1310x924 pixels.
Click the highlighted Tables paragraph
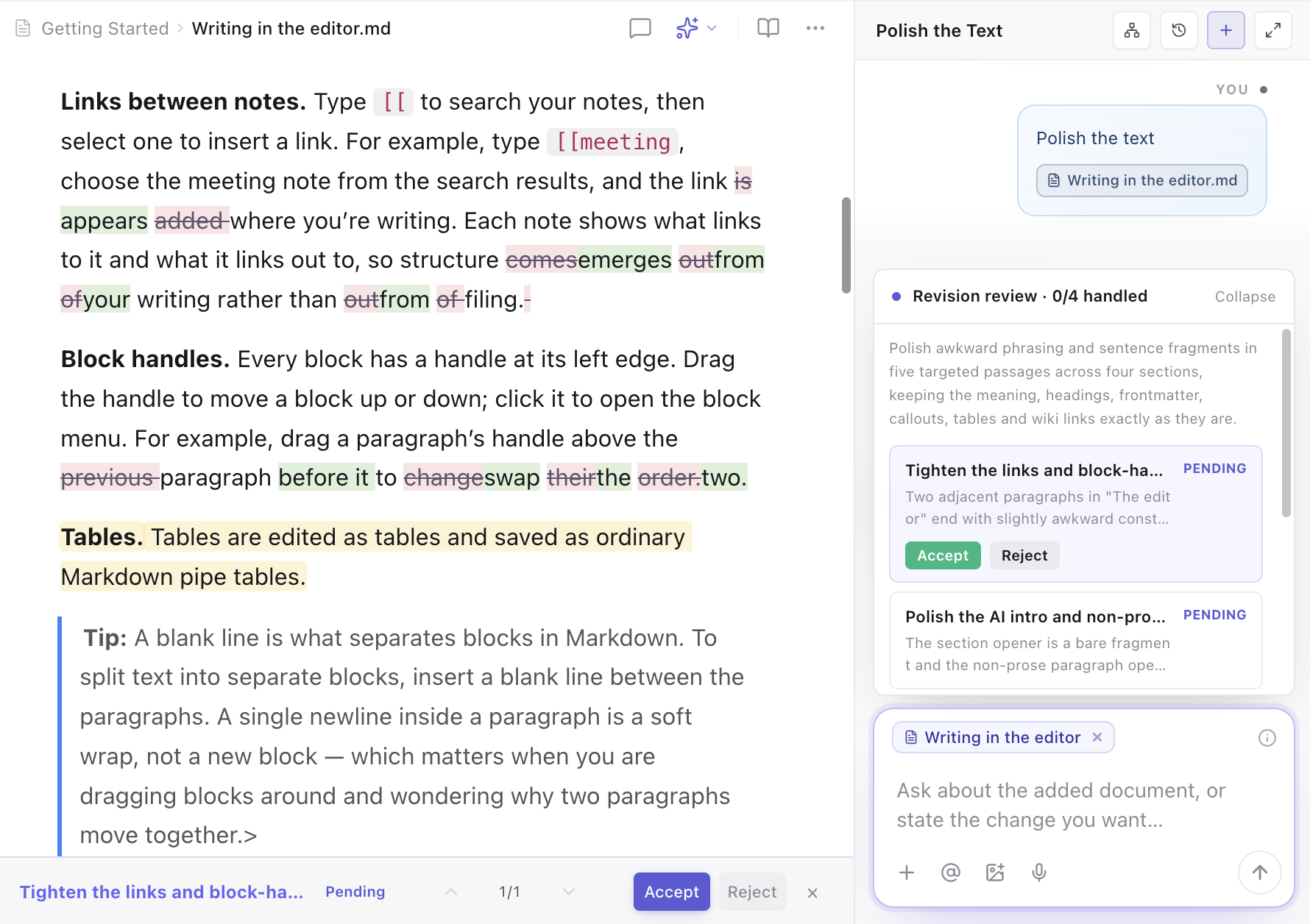point(375,557)
